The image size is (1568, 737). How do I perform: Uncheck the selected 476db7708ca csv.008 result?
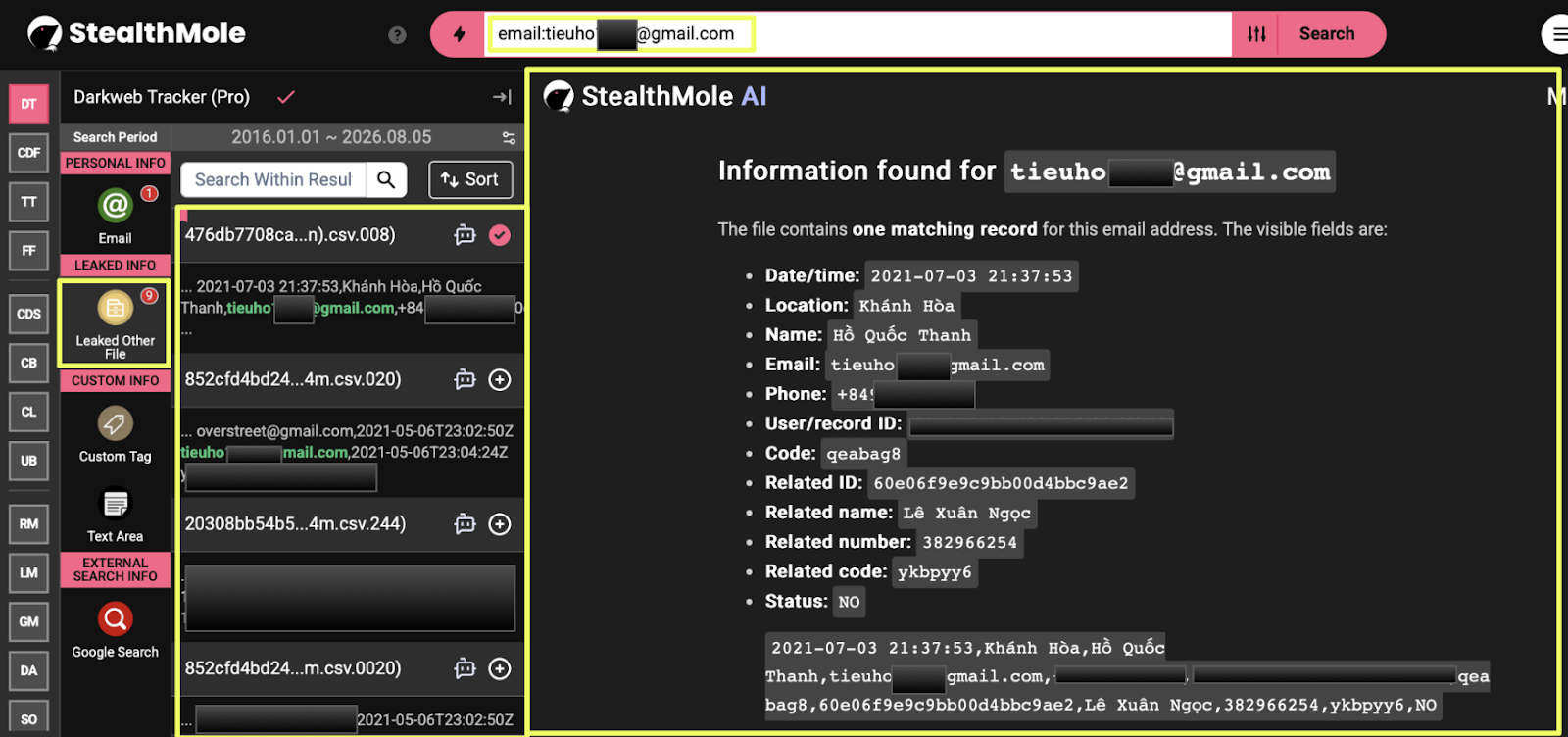point(500,235)
